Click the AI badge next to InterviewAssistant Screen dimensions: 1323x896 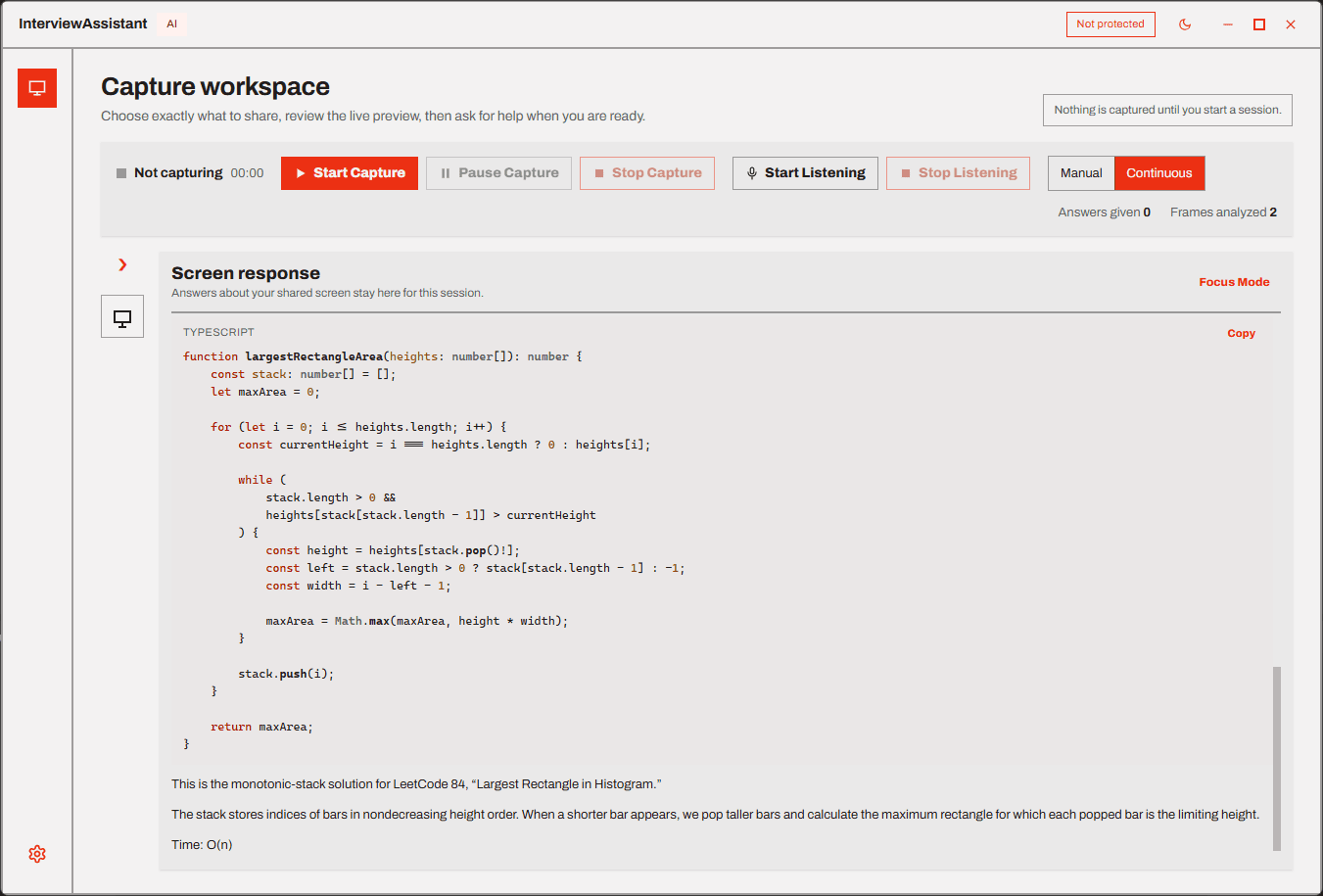[x=171, y=24]
